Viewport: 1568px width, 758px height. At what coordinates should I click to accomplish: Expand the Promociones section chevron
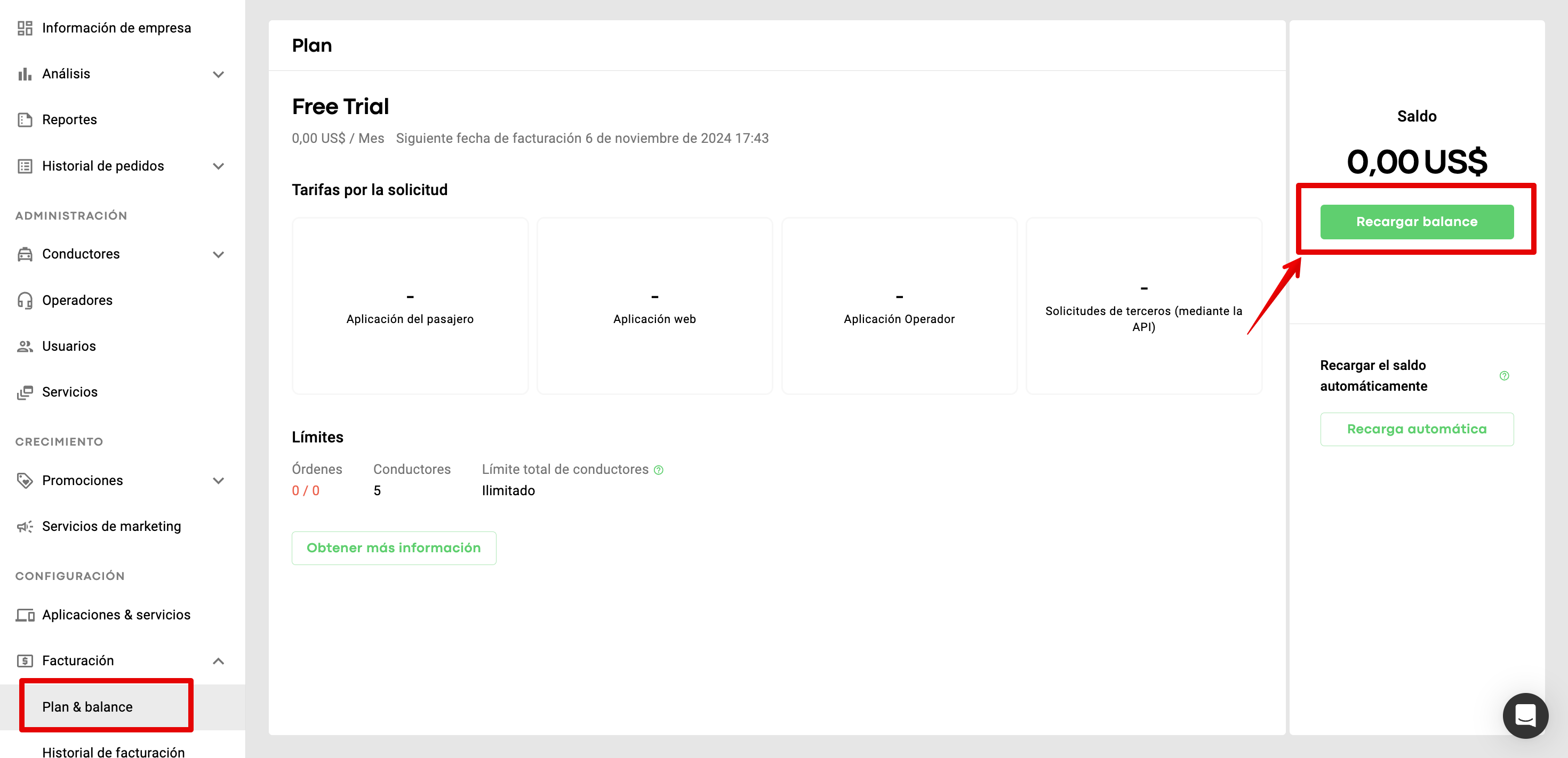(x=218, y=481)
